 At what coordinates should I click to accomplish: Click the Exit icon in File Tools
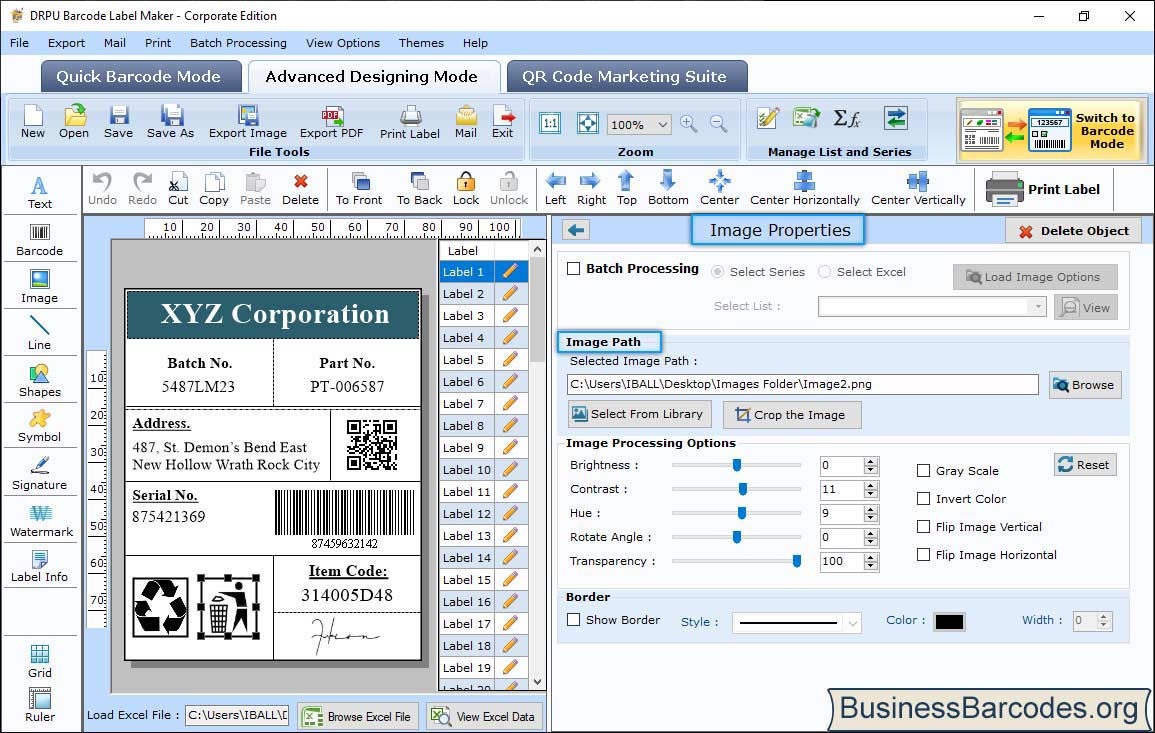503,122
